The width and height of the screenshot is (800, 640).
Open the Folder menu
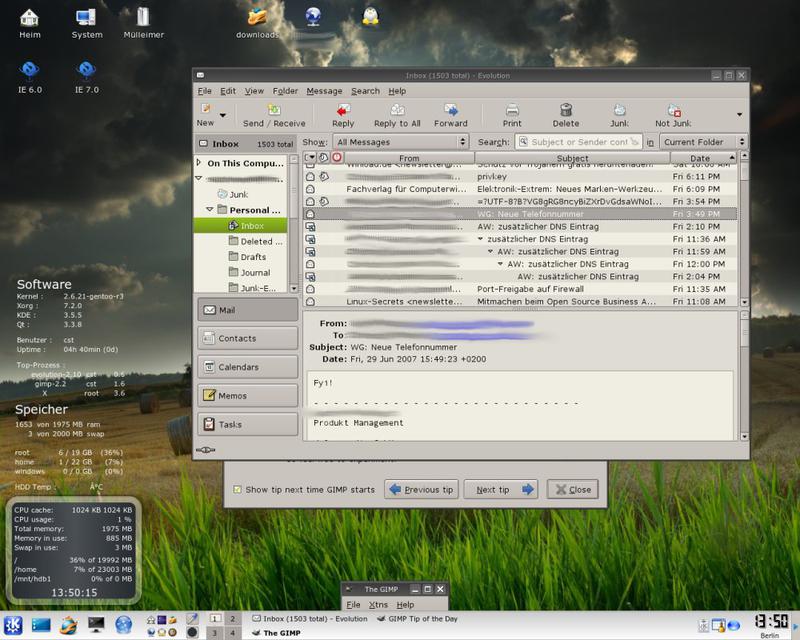[285, 91]
